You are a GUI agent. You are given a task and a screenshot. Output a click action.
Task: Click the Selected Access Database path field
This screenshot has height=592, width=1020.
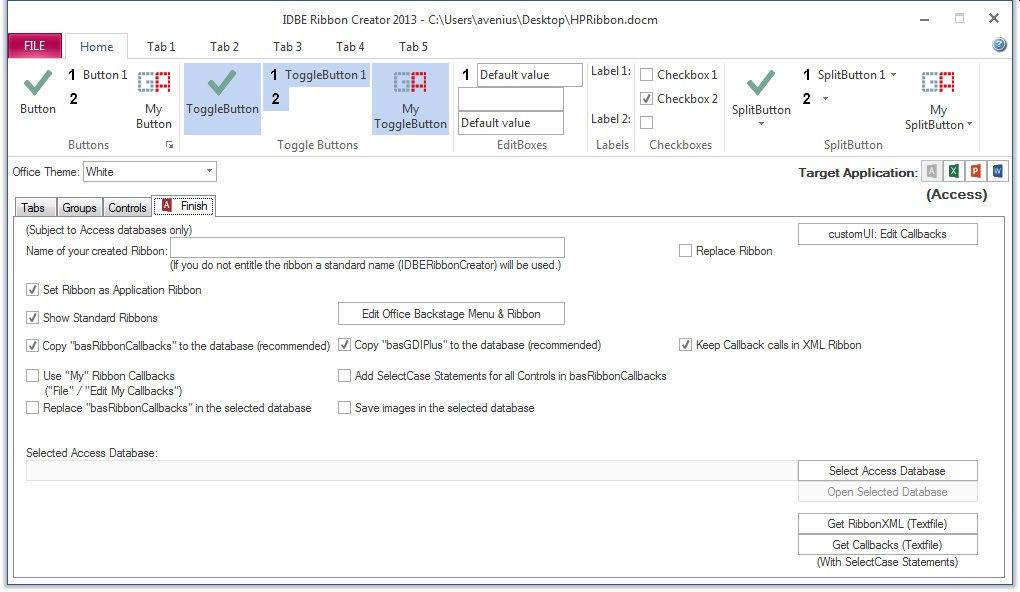click(x=412, y=471)
